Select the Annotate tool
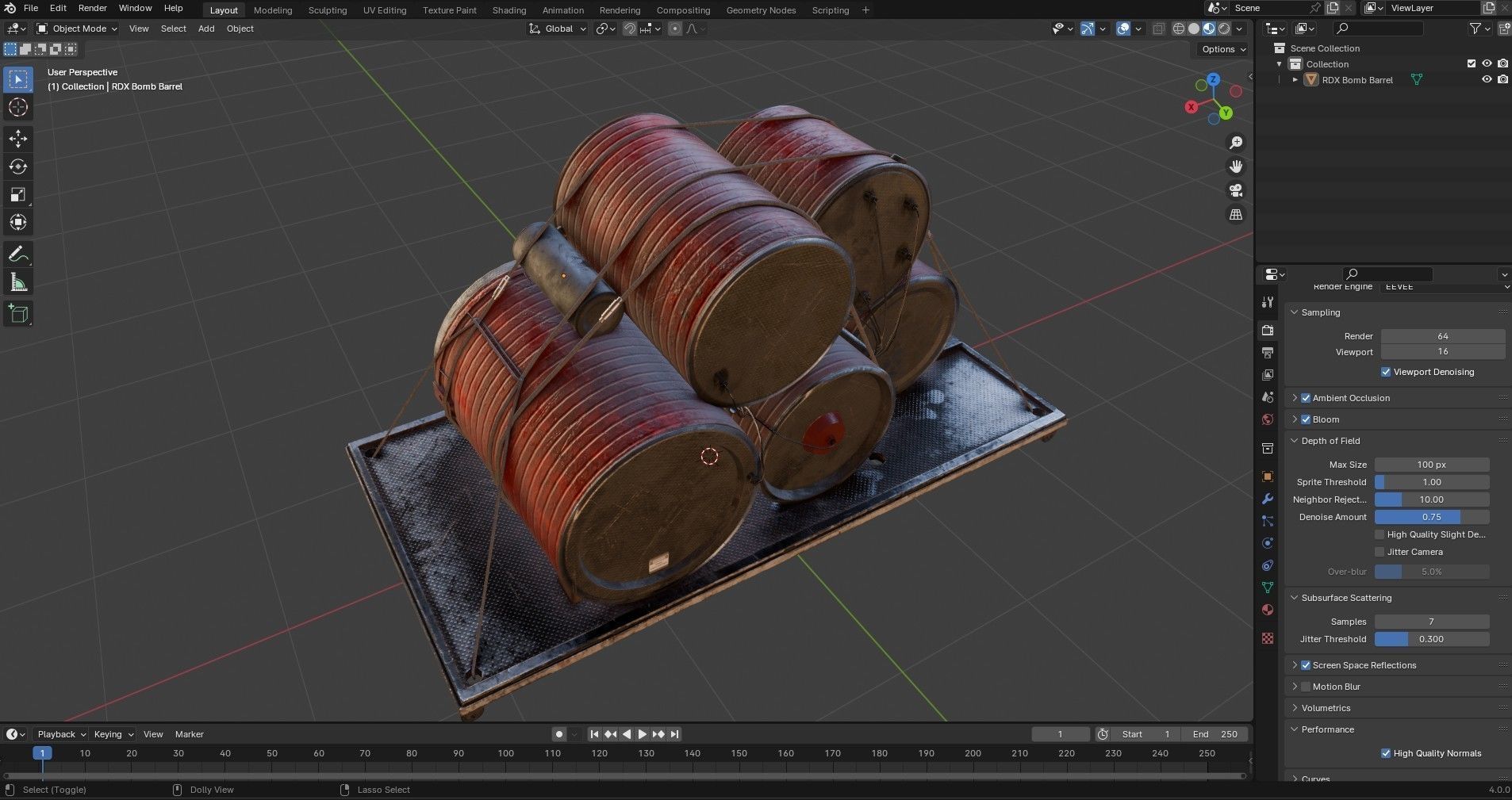This screenshot has width=1512, height=800. click(x=18, y=255)
